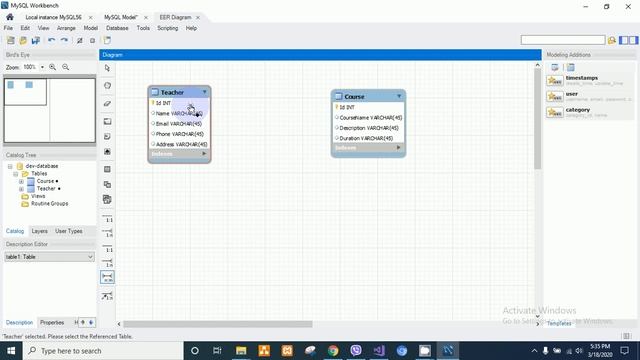The image size is (640, 360).
Task: Open File Explorer from the taskbar
Action: 241,351
